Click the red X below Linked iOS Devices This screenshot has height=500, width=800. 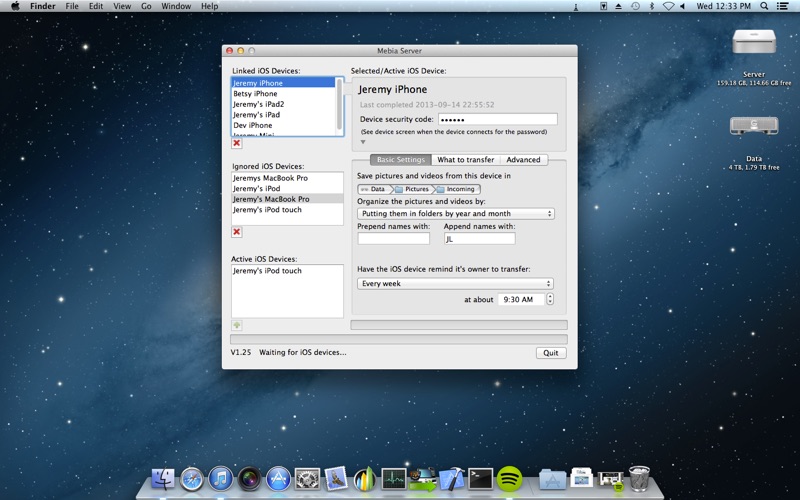point(237,143)
